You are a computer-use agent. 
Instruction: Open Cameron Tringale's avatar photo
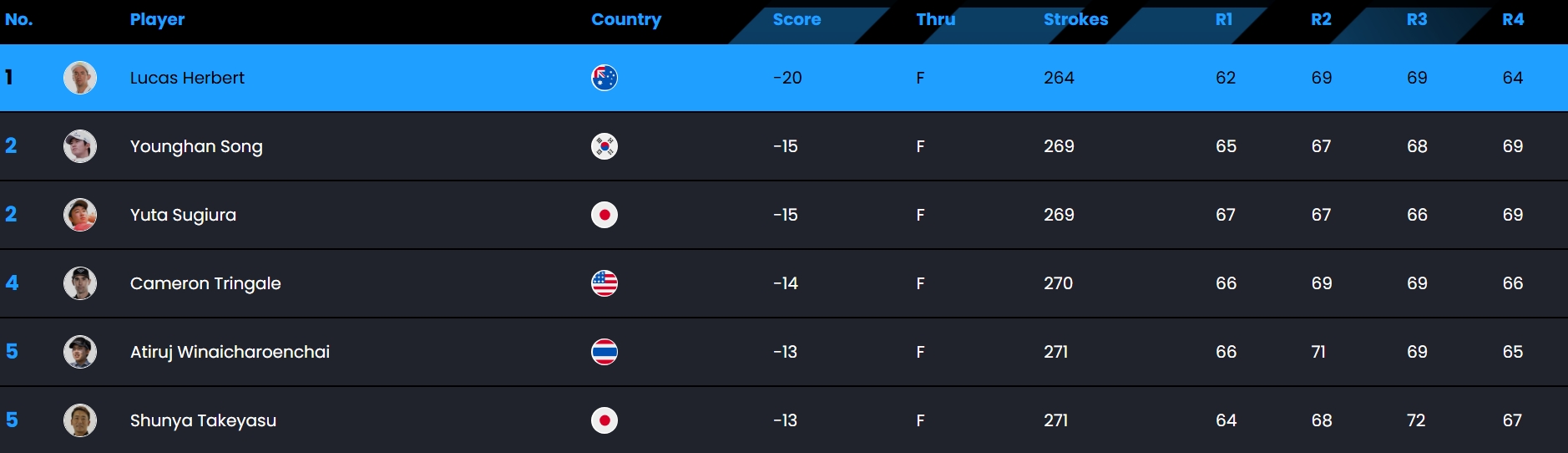80,283
